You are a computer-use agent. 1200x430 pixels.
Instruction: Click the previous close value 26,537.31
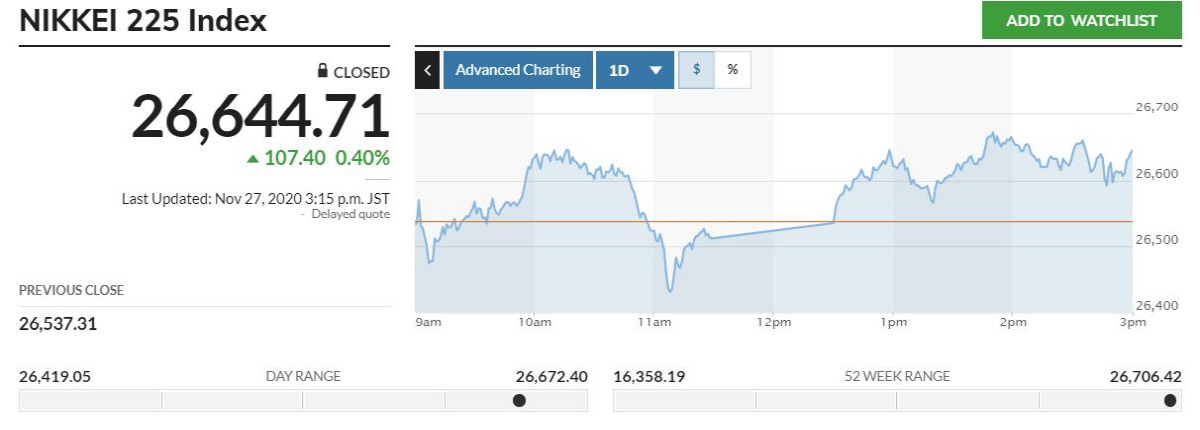pyautogui.click(x=58, y=324)
